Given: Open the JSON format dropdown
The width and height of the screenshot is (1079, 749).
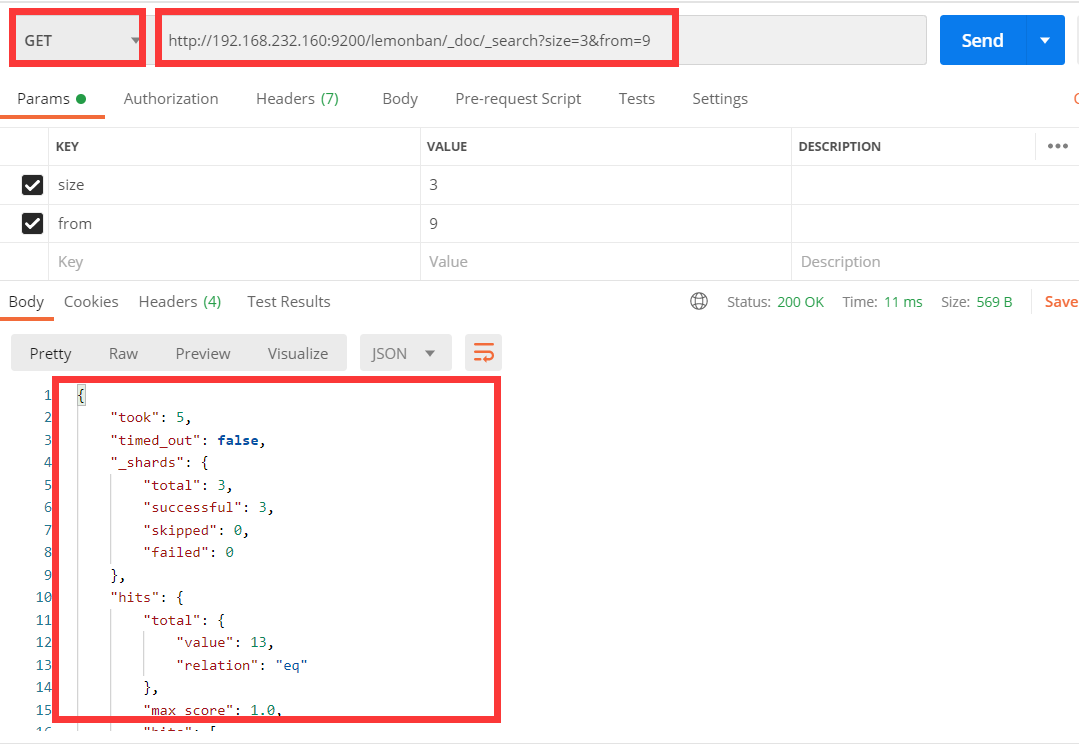Looking at the screenshot, I should pyautogui.click(x=404, y=353).
